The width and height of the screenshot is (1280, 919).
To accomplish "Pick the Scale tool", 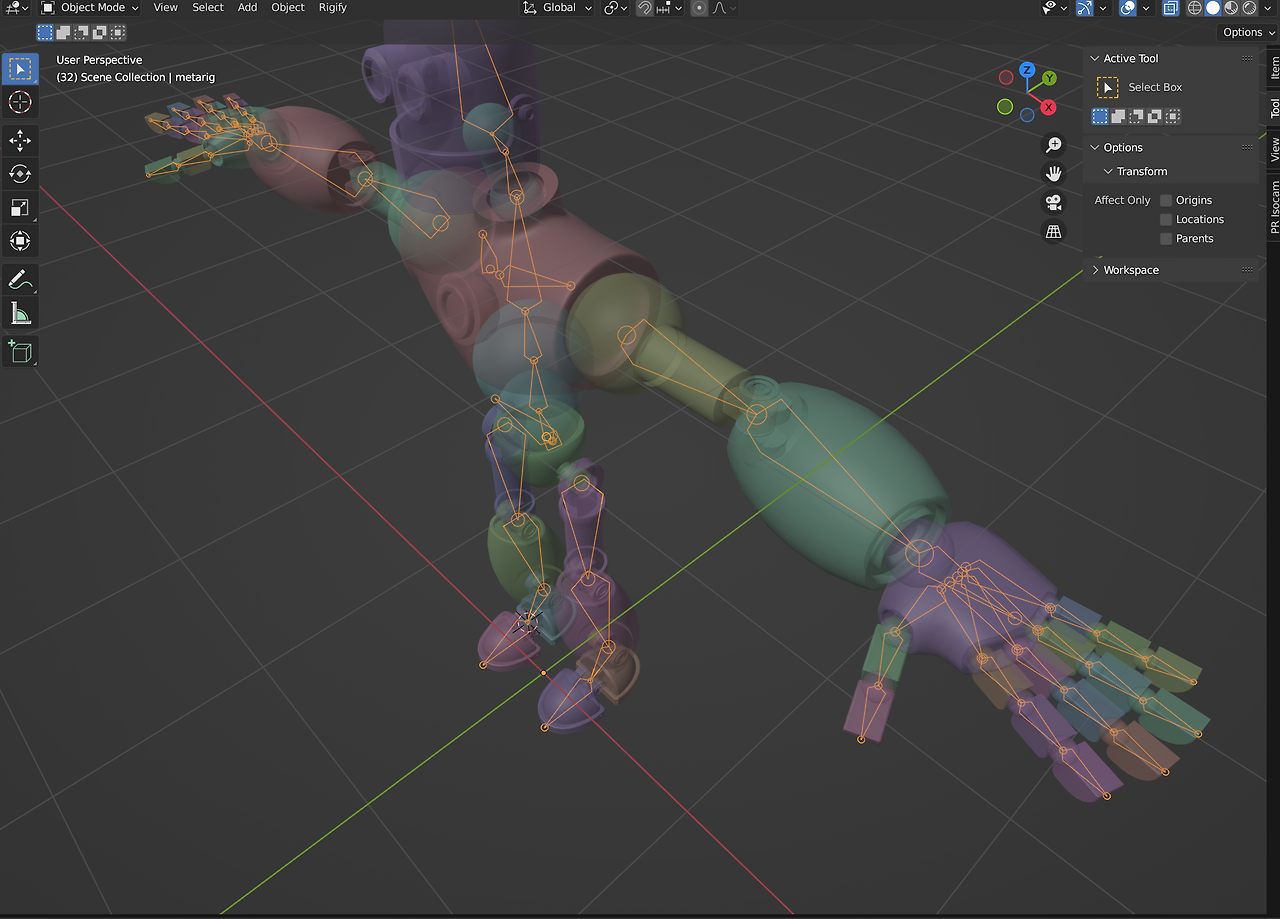I will [x=20, y=208].
